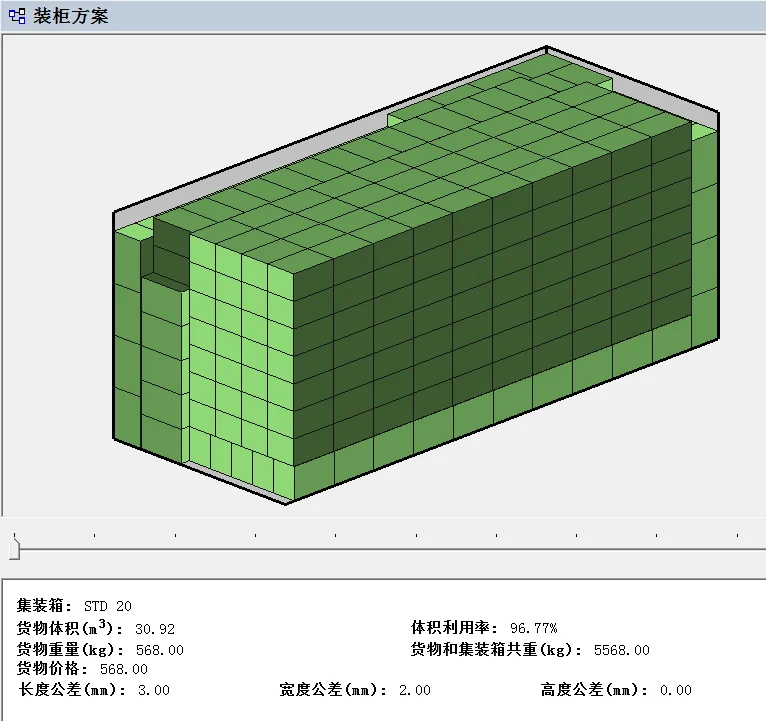
Task: Click the 装柜方案 panel icon in the title bar
Action: [x=17, y=16]
